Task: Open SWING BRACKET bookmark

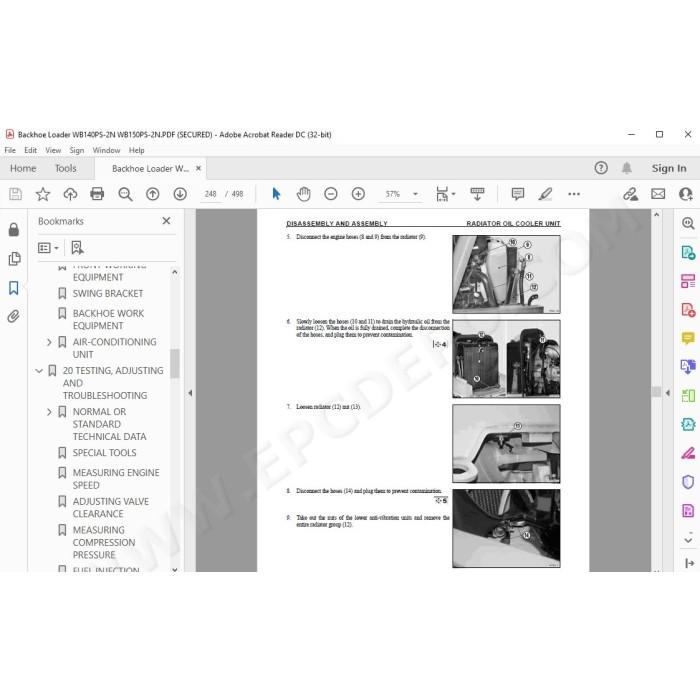Action: click(x=108, y=294)
